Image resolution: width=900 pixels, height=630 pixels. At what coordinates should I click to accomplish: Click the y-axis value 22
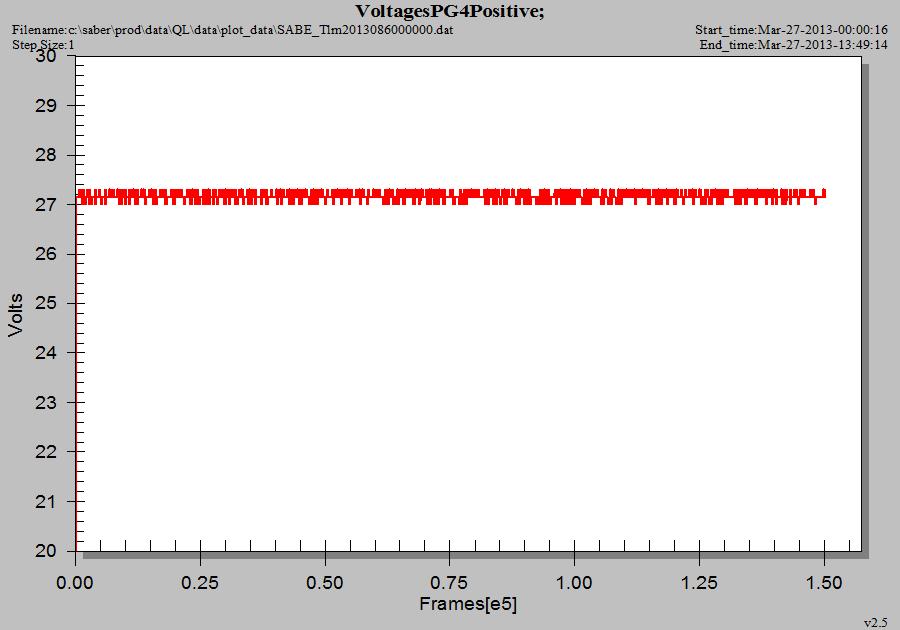46,452
